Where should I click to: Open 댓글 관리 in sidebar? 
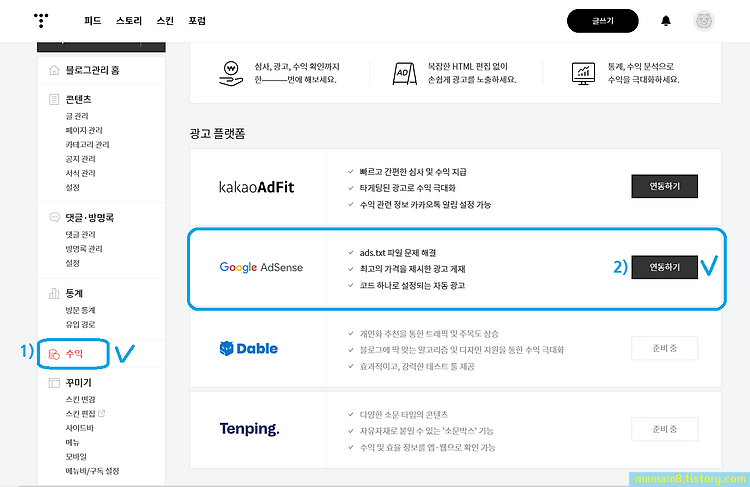tap(80, 234)
